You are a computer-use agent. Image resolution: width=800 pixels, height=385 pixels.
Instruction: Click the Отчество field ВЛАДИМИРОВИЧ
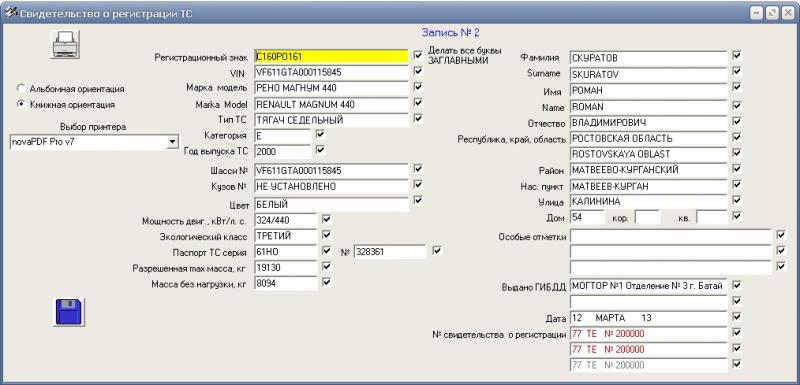click(x=648, y=123)
